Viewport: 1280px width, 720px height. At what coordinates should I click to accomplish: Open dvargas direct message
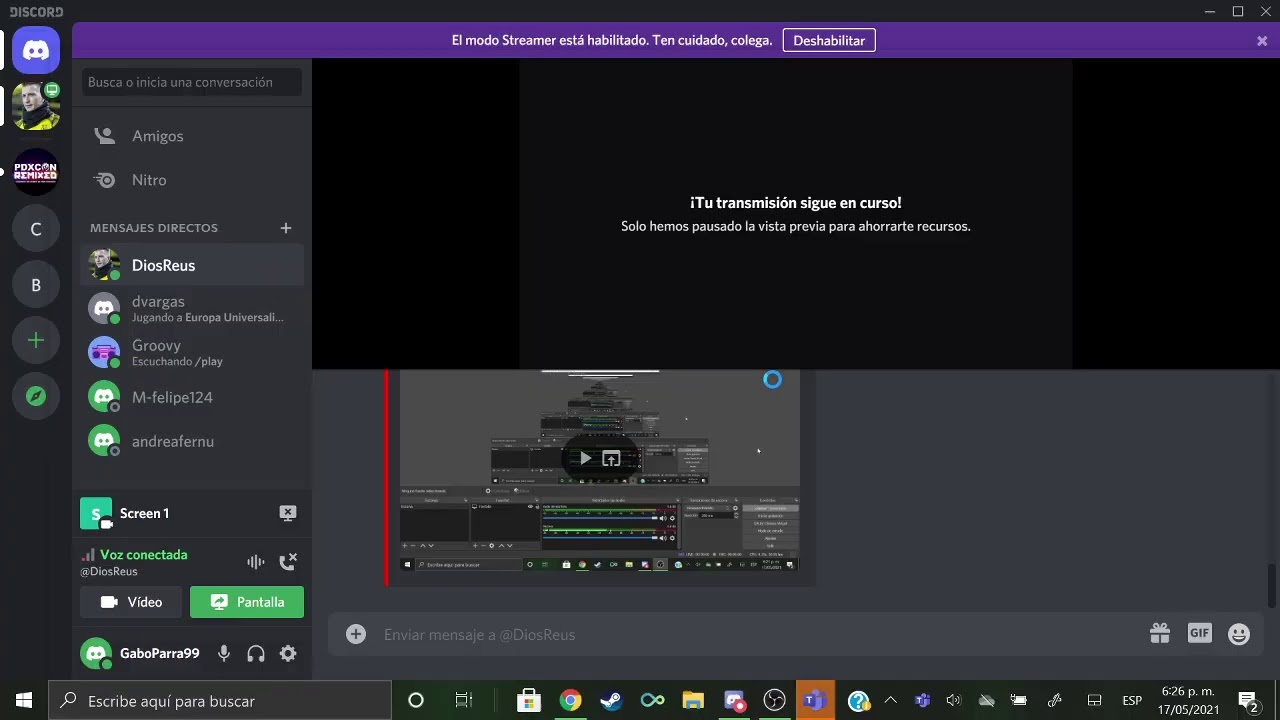tap(192, 308)
